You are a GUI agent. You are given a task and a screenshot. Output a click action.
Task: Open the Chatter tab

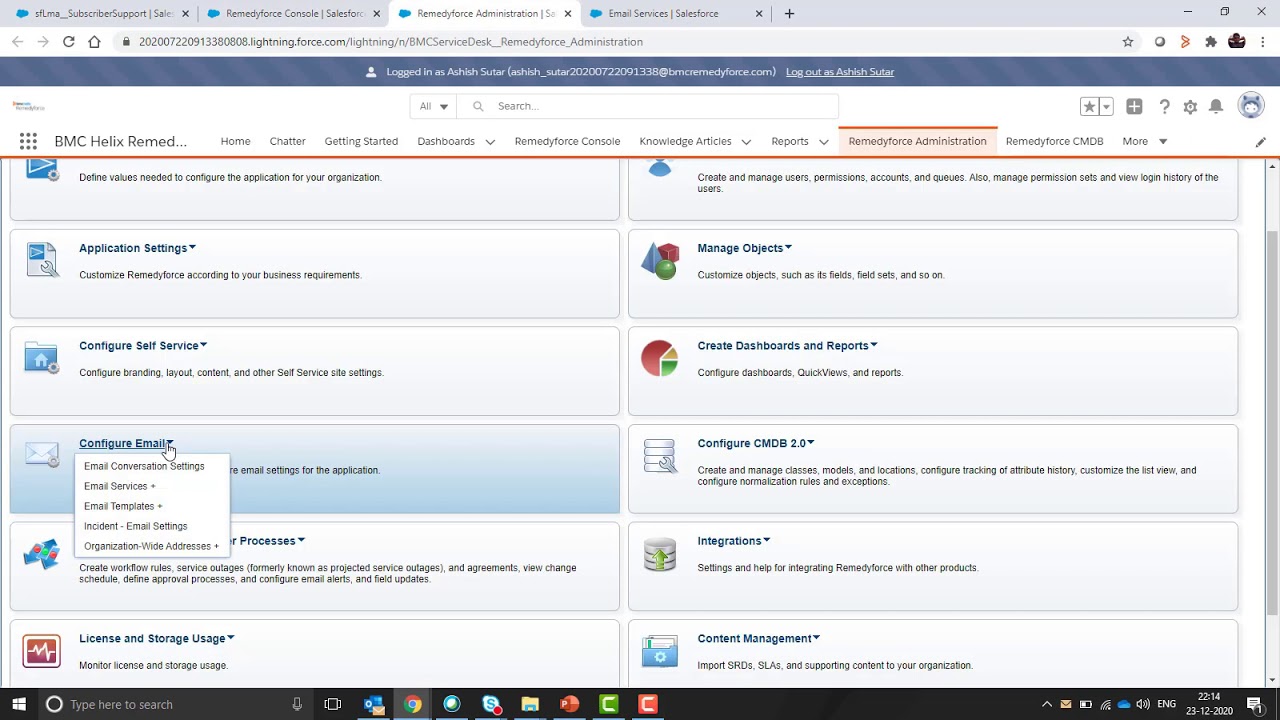tap(287, 141)
